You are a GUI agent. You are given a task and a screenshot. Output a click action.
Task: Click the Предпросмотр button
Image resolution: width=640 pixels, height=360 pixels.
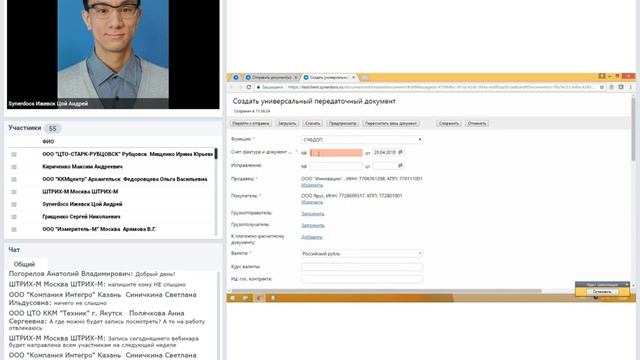342,123
